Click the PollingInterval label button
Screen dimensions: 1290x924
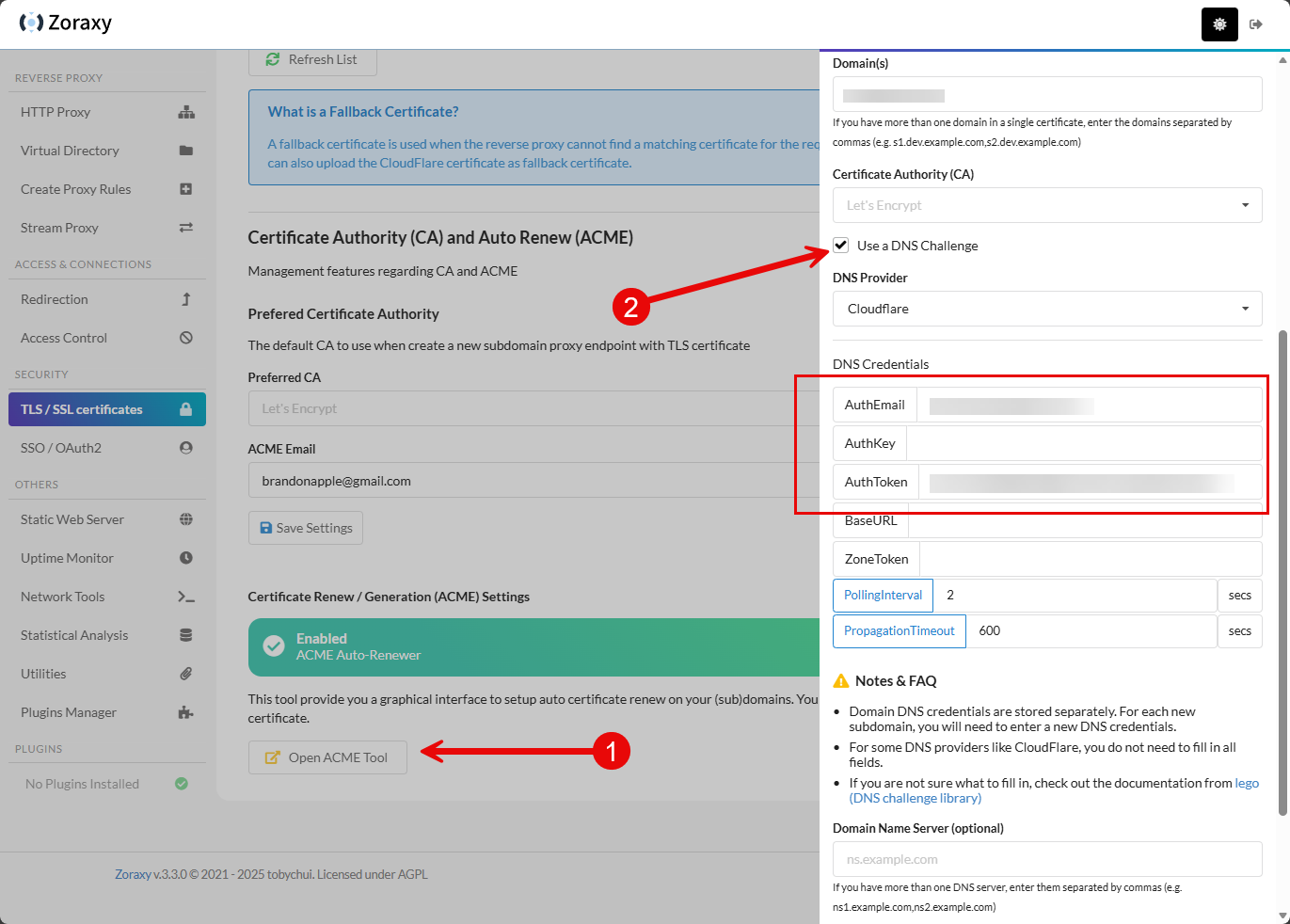[883, 596]
